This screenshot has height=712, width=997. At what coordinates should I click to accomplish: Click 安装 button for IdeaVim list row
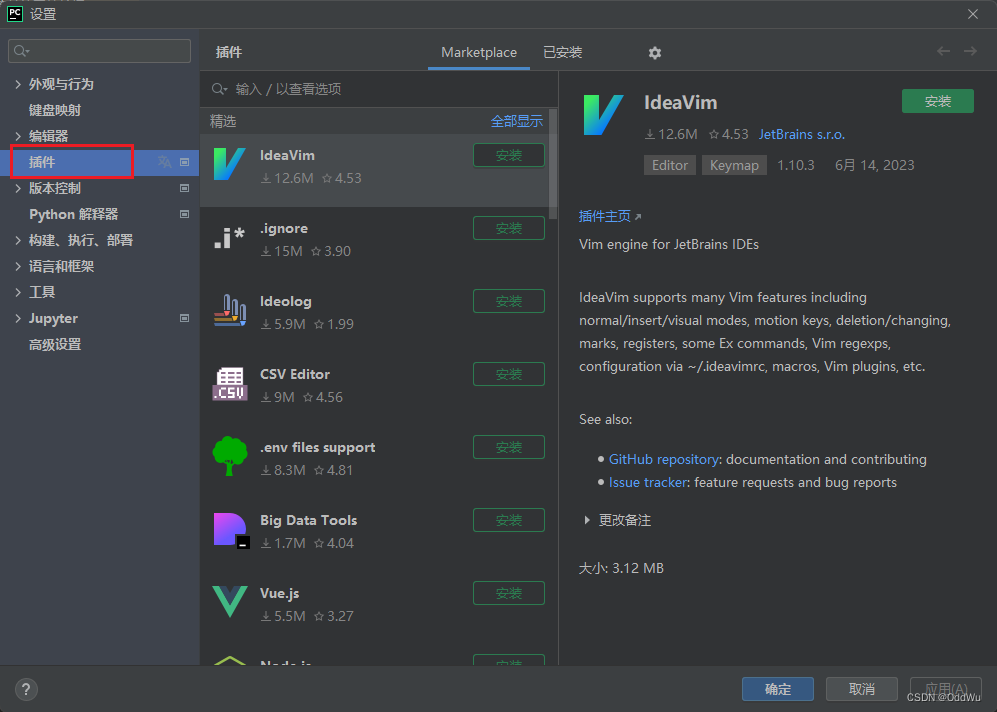(x=509, y=155)
